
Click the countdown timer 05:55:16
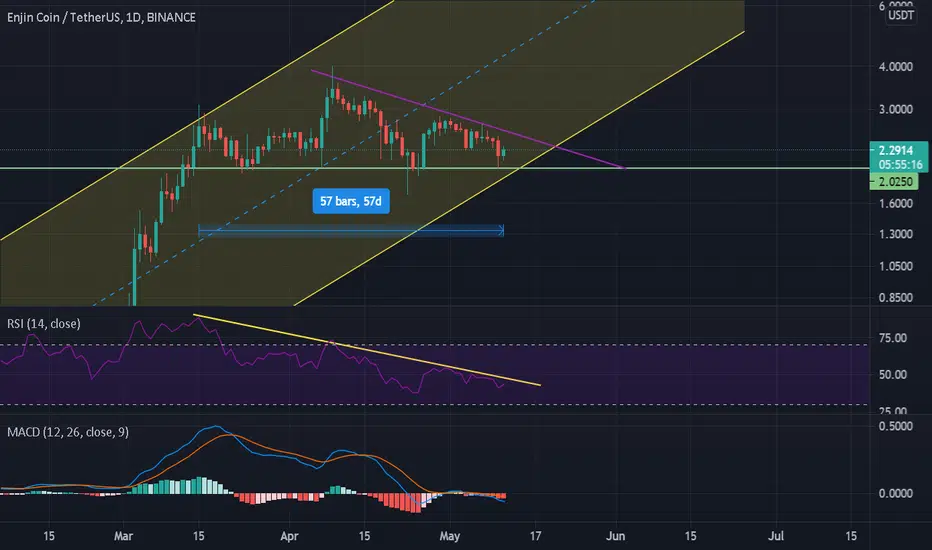(x=900, y=165)
